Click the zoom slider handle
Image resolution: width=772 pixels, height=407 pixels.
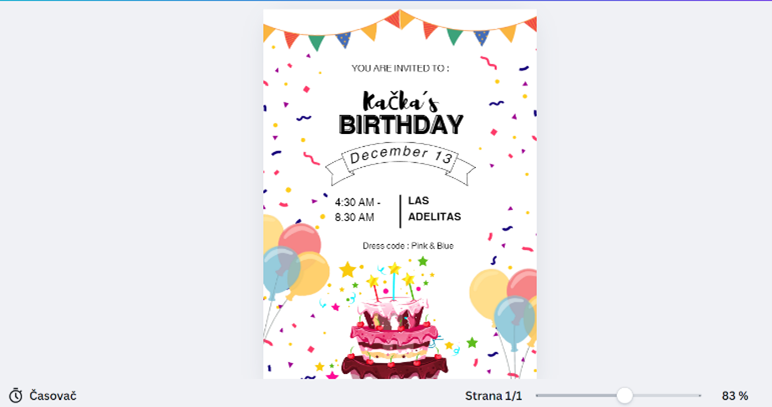point(625,395)
